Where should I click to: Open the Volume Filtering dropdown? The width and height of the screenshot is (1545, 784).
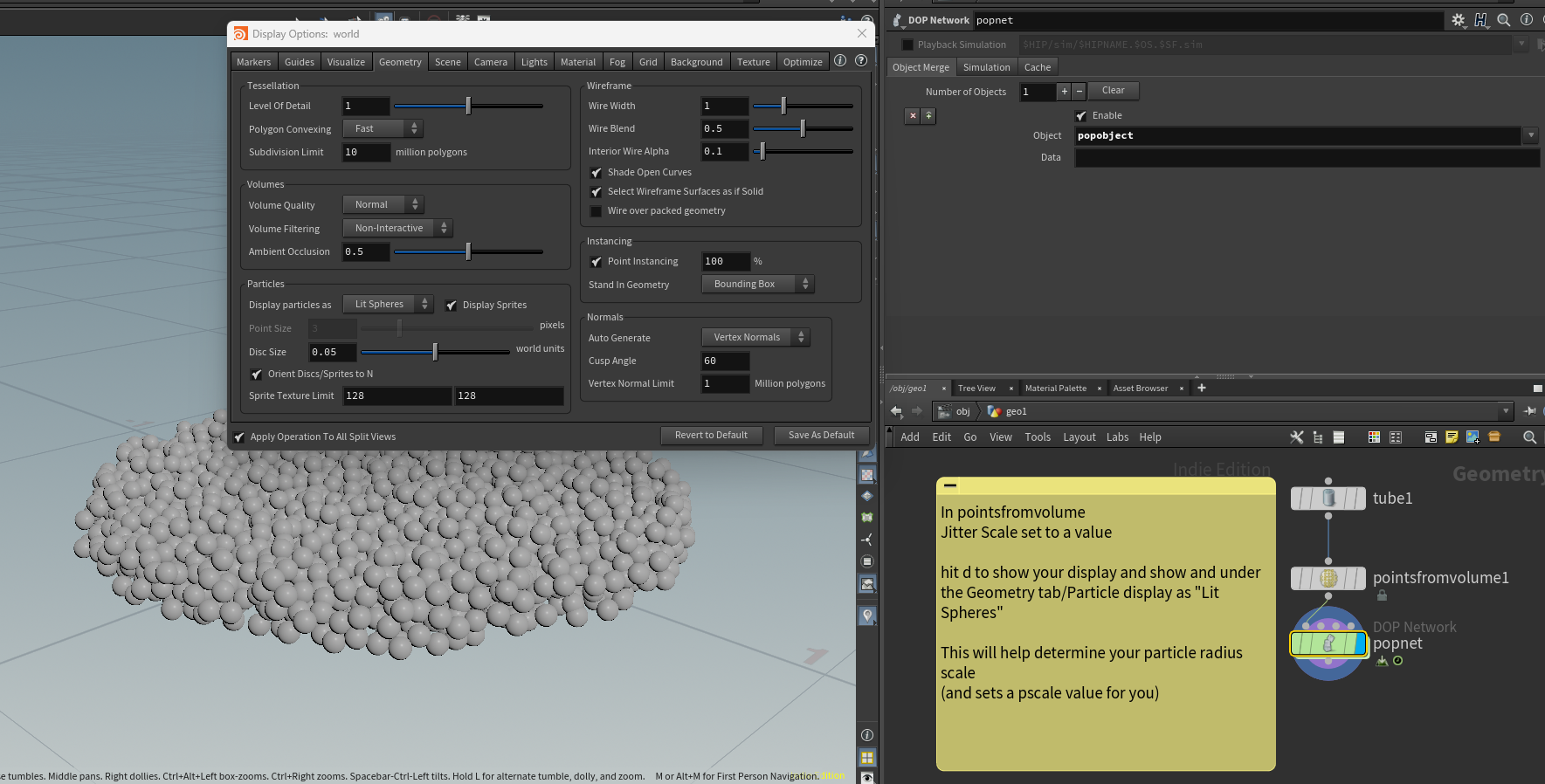pos(397,229)
